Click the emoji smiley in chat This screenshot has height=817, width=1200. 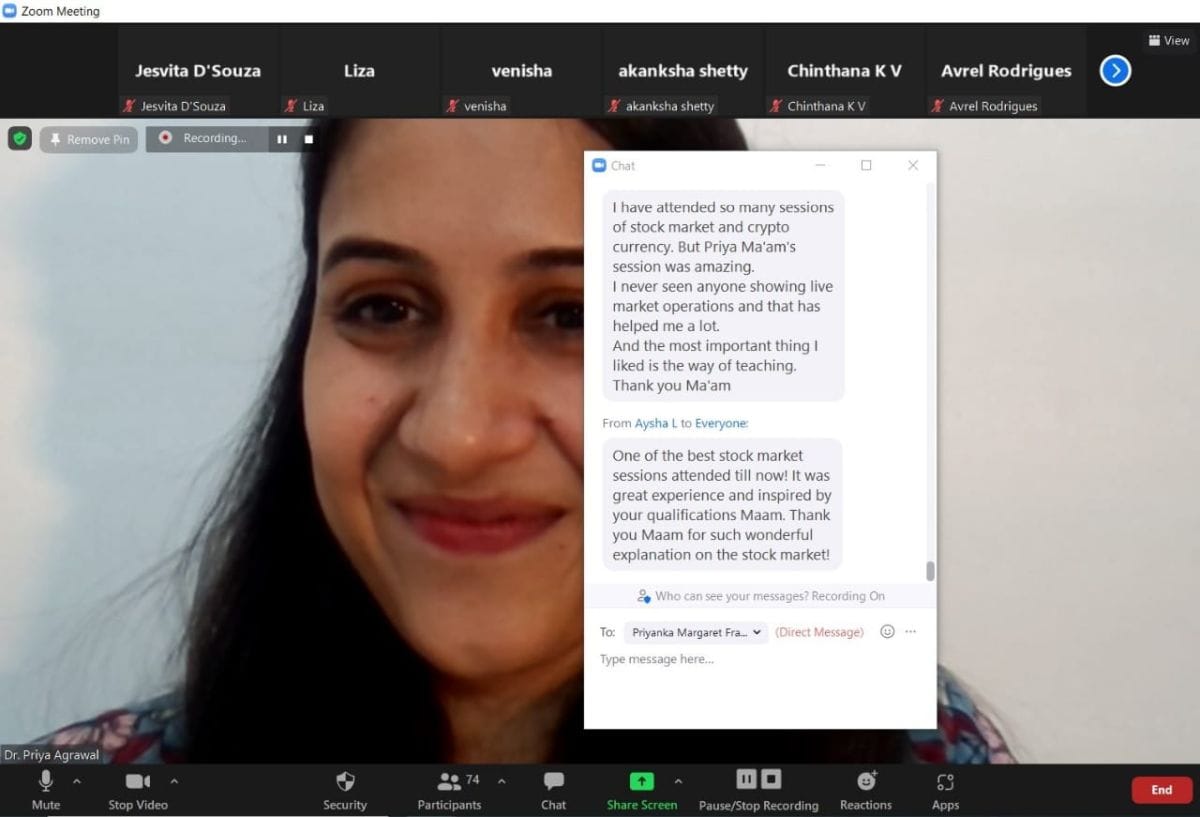pos(887,632)
